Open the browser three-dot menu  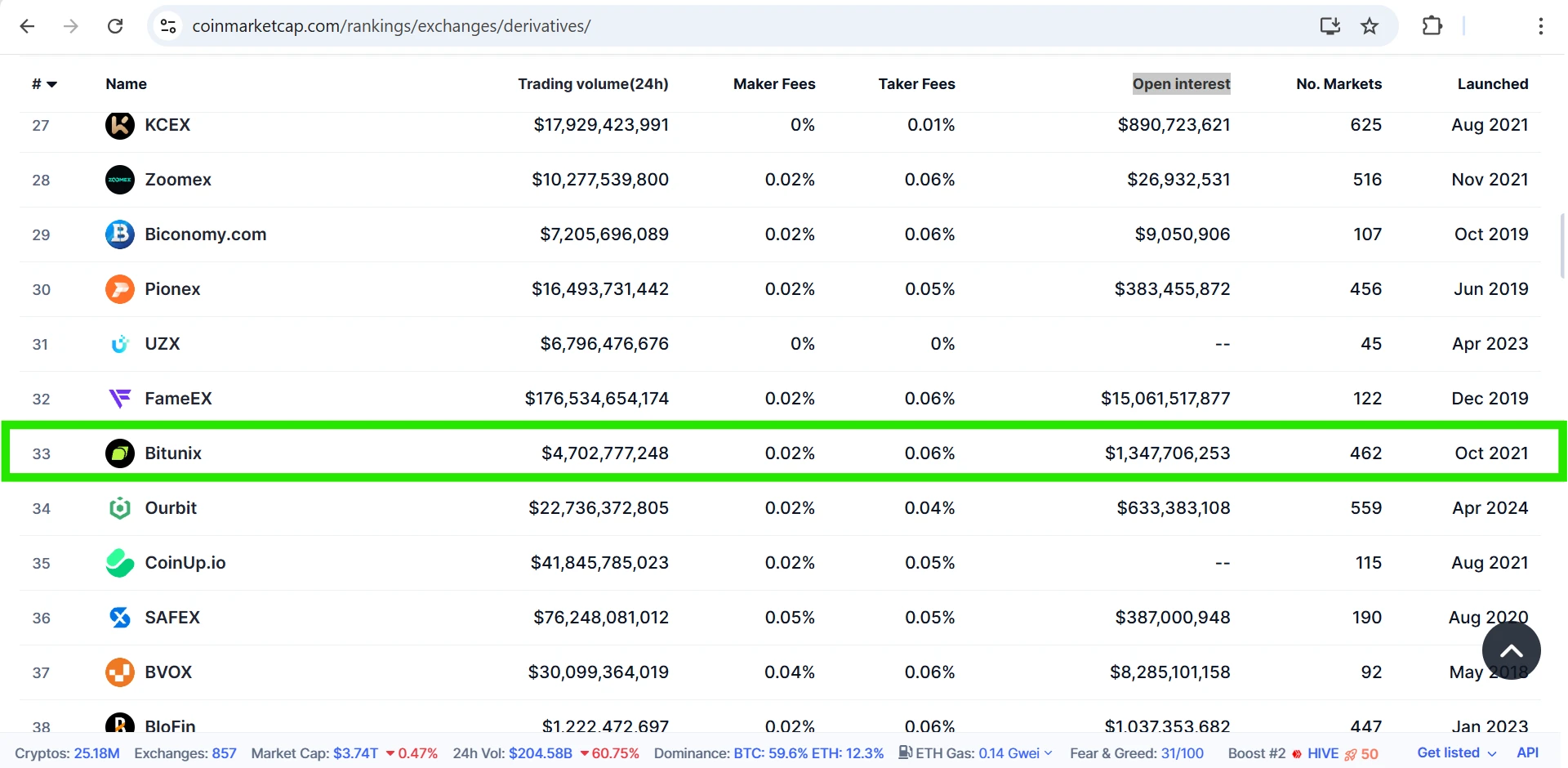click(1540, 26)
